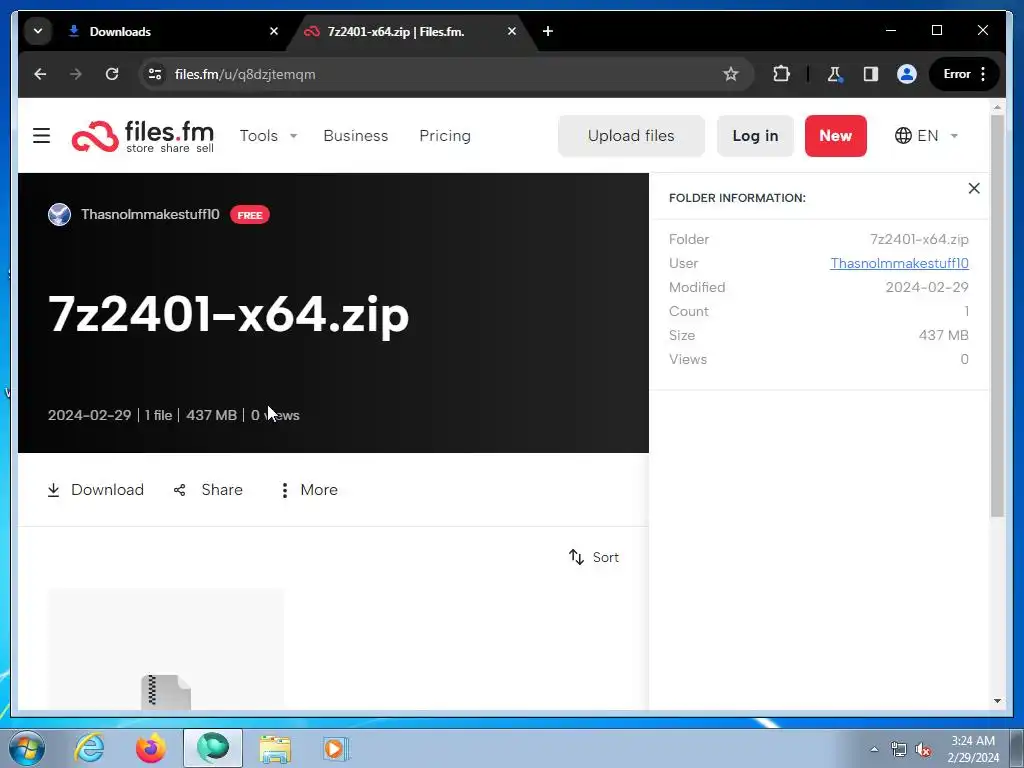Viewport: 1024px width, 768px height.
Task: Click the page vertical scrollbar thumb
Action: (x=997, y=316)
